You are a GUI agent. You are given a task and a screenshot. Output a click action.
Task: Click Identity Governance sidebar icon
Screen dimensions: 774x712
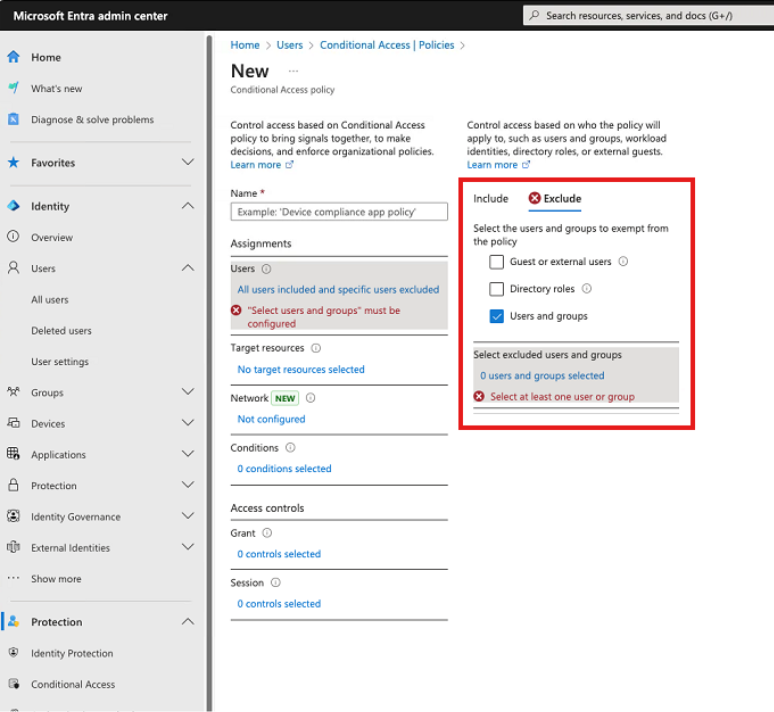pyautogui.click(x=14, y=516)
